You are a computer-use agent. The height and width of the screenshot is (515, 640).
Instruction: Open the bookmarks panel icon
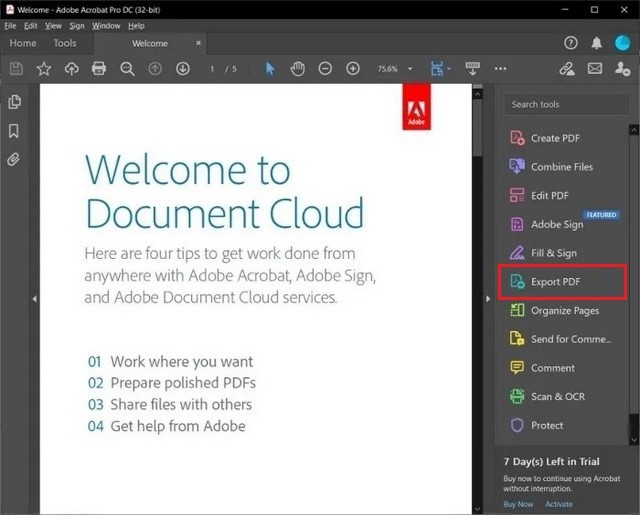(13, 131)
